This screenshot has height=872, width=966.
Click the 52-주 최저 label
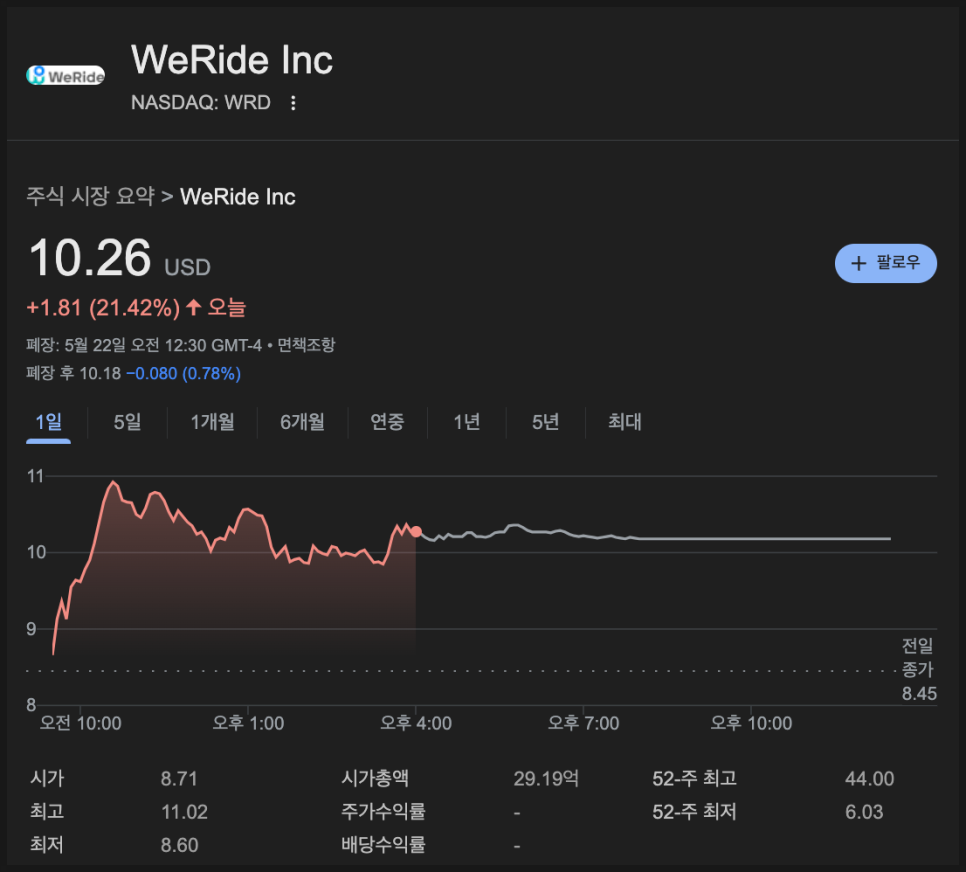[694, 812]
